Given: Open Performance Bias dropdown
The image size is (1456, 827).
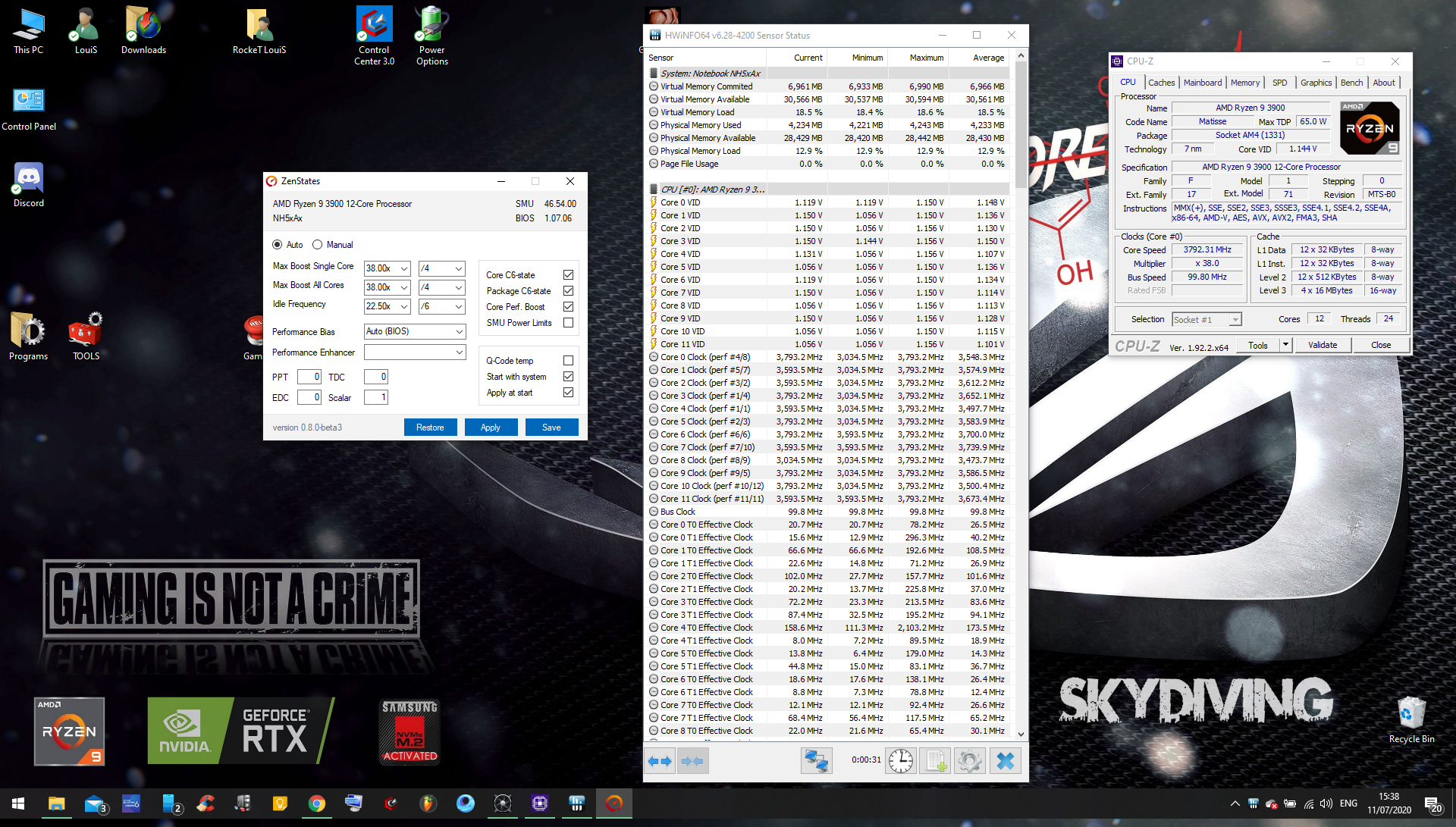Looking at the screenshot, I should tap(415, 331).
